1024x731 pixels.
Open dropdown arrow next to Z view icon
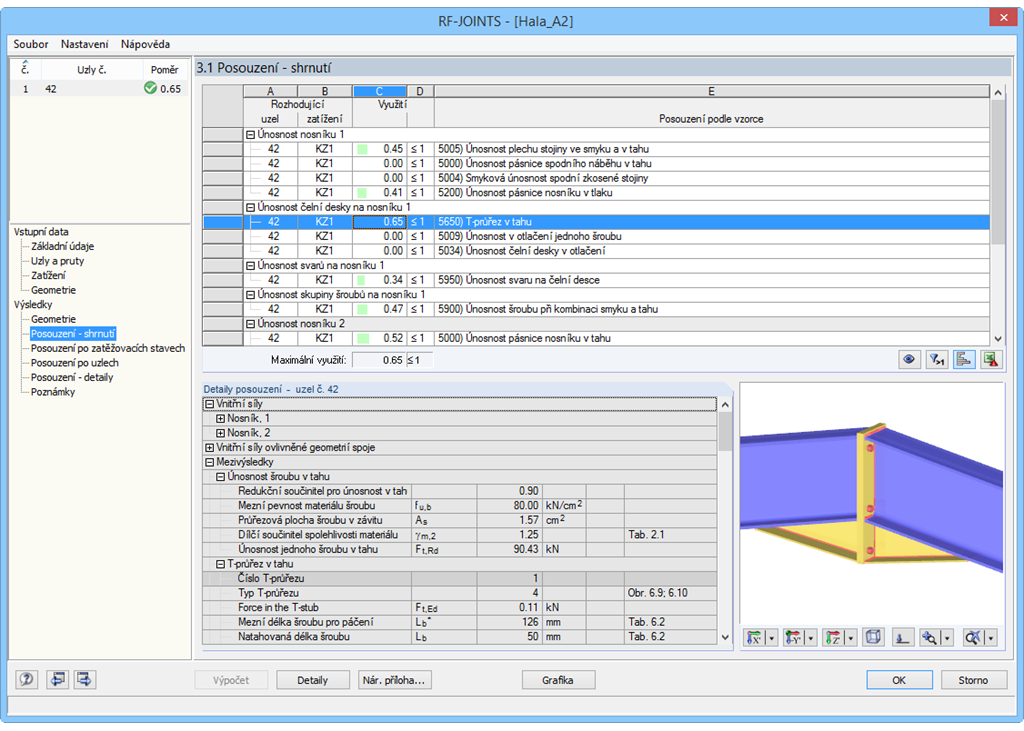850,638
